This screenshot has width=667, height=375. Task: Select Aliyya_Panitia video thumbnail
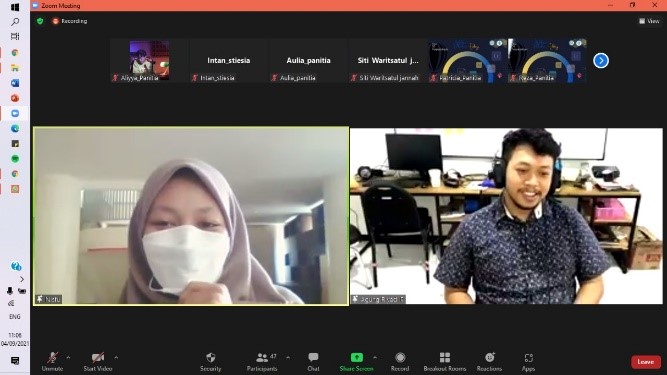click(149, 60)
